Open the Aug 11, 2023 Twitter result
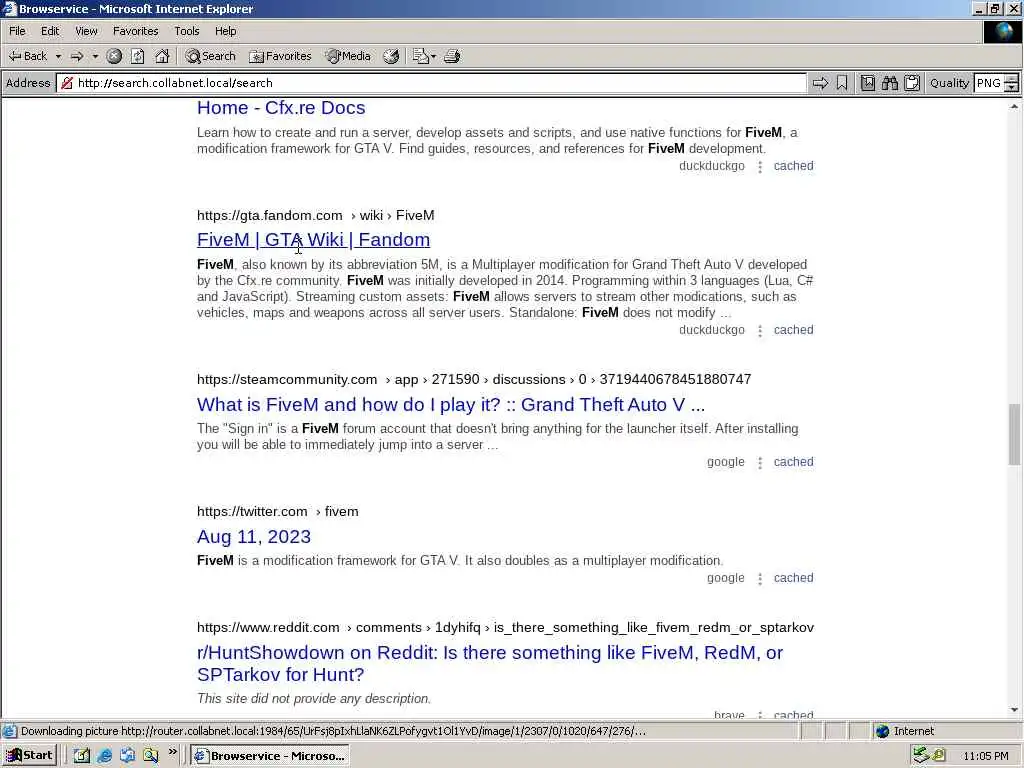Image resolution: width=1024 pixels, height=768 pixels. [x=253, y=536]
